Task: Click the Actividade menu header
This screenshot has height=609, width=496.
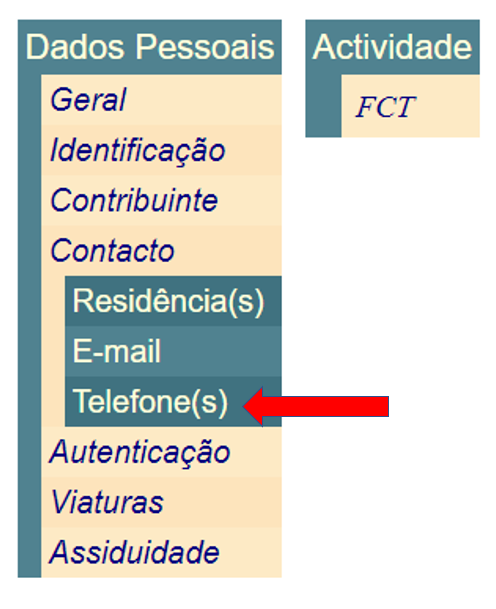Action: [392, 47]
